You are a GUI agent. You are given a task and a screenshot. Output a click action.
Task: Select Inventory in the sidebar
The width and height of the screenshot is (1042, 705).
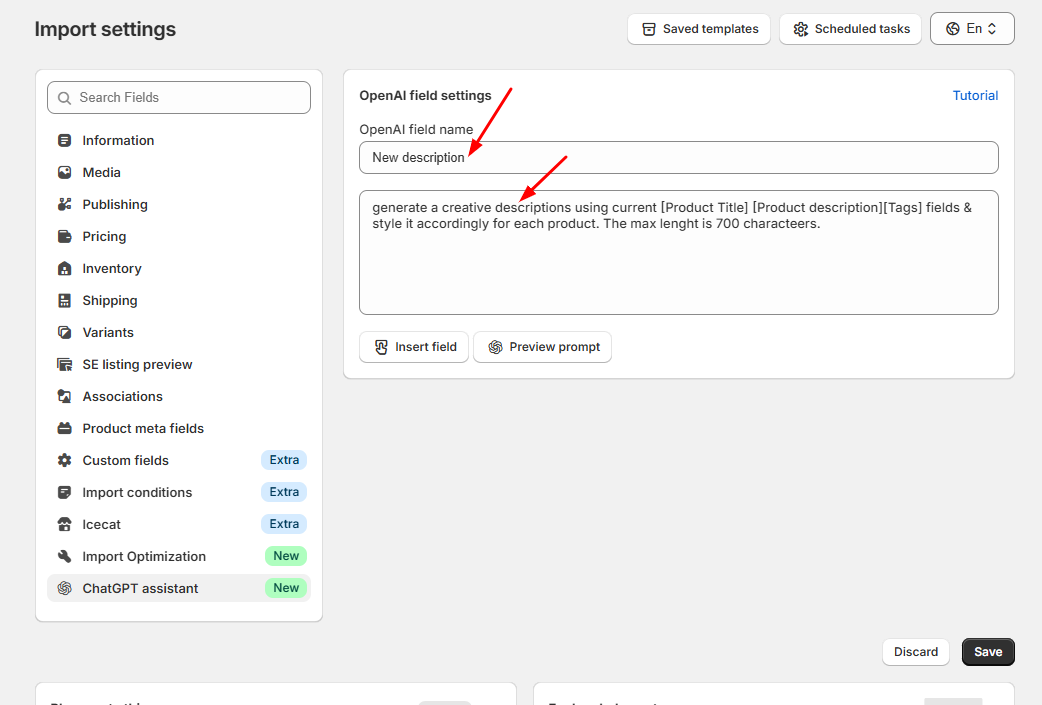tap(179, 268)
